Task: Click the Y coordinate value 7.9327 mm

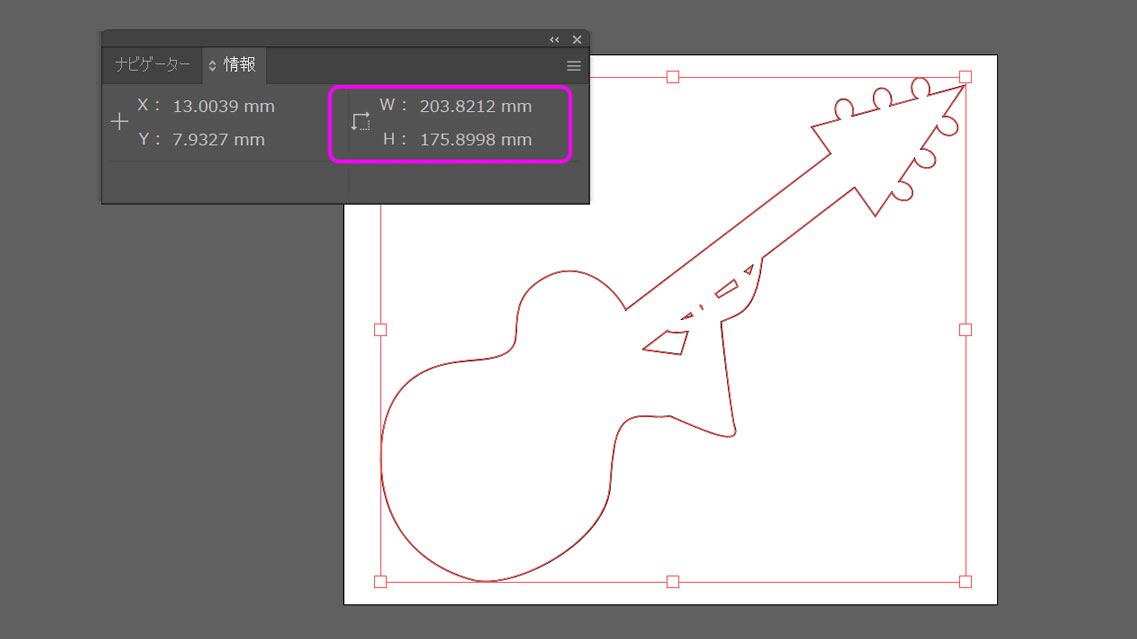Action: pyautogui.click(x=218, y=140)
